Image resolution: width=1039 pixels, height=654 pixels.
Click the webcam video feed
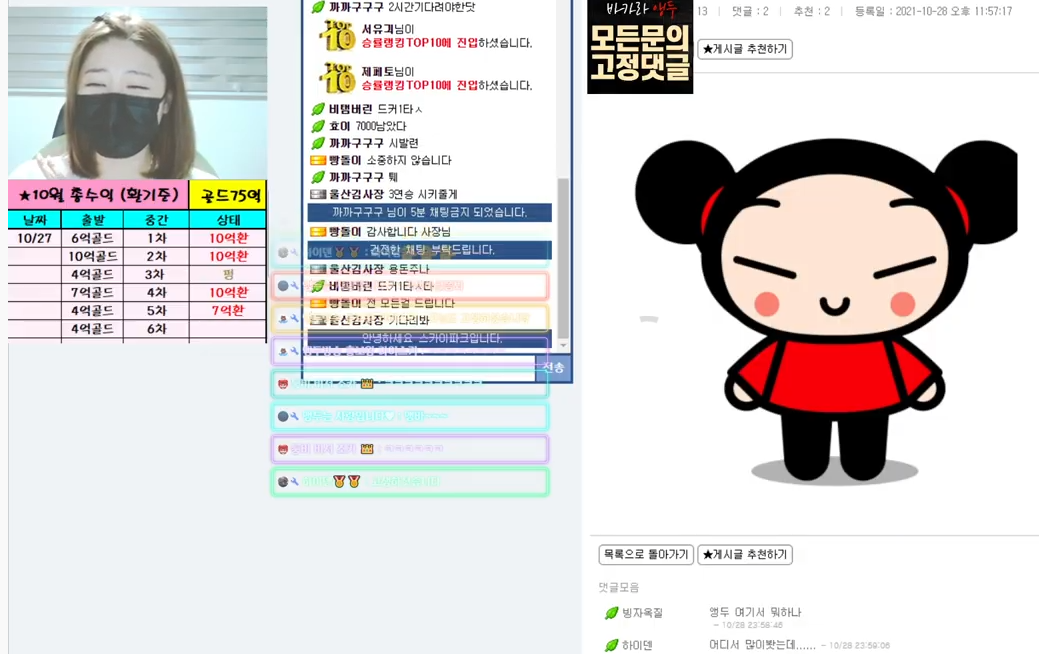[x=138, y=93]
